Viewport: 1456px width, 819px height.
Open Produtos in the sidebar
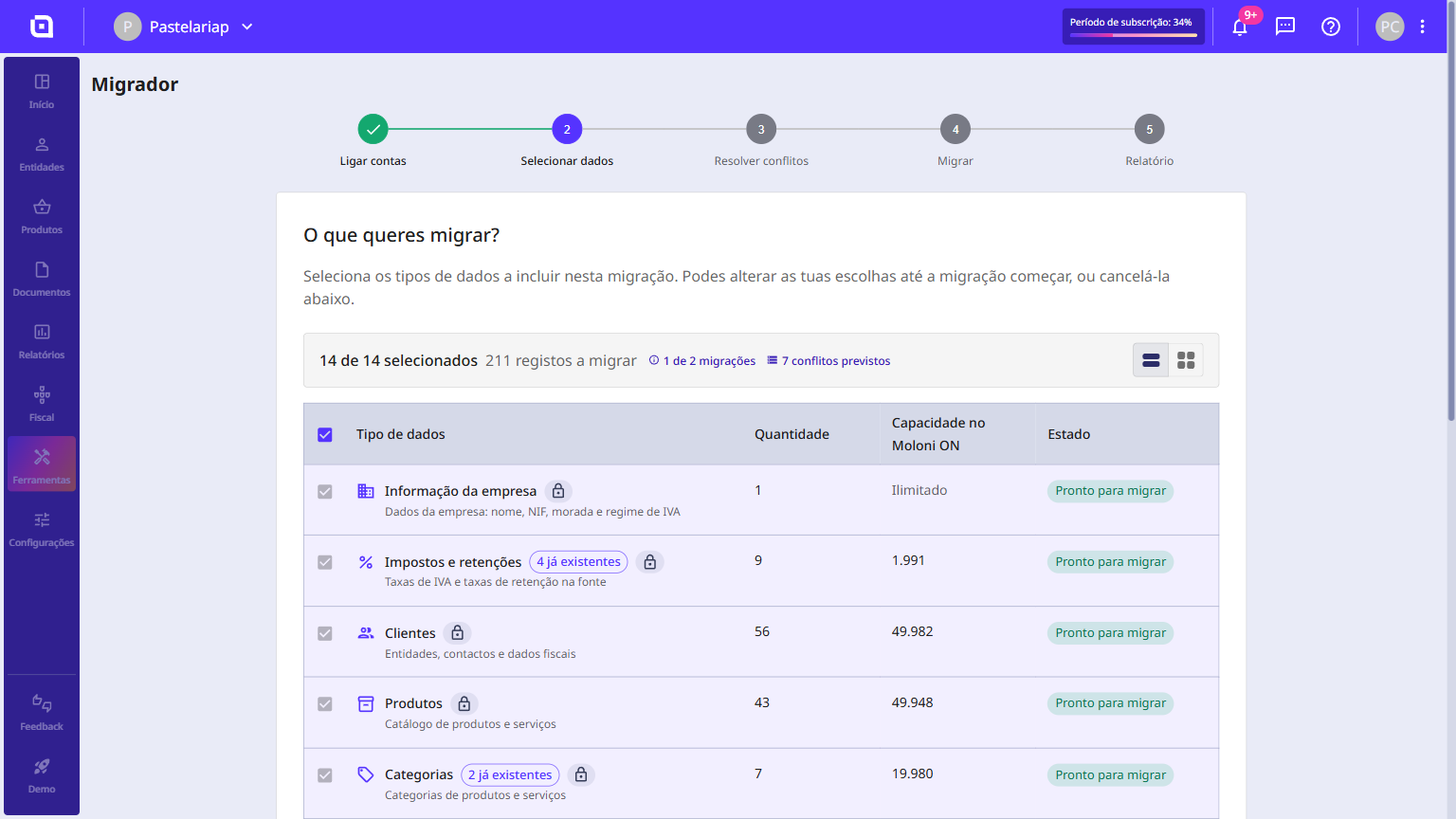click(42, 216)
